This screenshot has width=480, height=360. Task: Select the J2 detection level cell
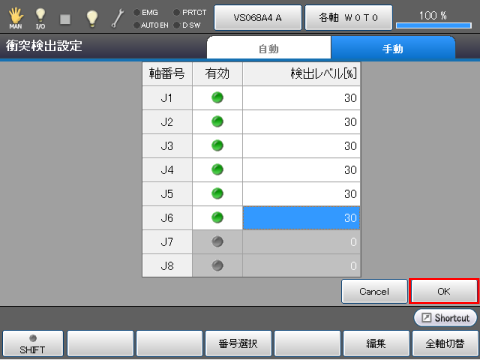coord(301,122)
